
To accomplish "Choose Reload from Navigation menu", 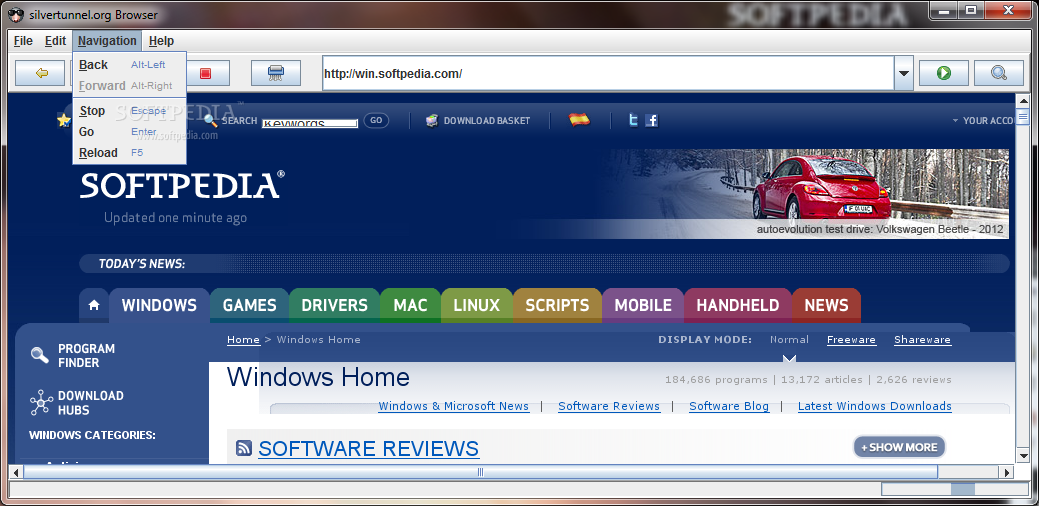I will 129,153.
